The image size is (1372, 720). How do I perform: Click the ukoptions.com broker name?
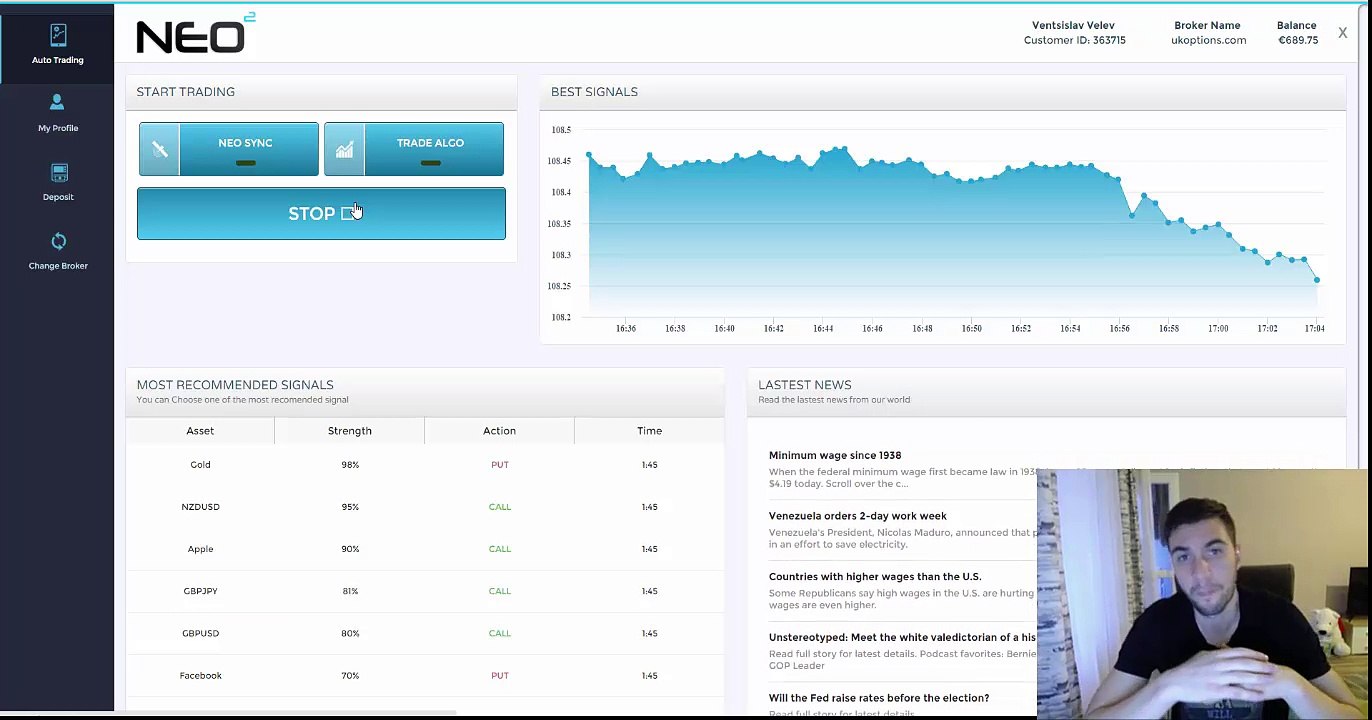(1208, 40)
